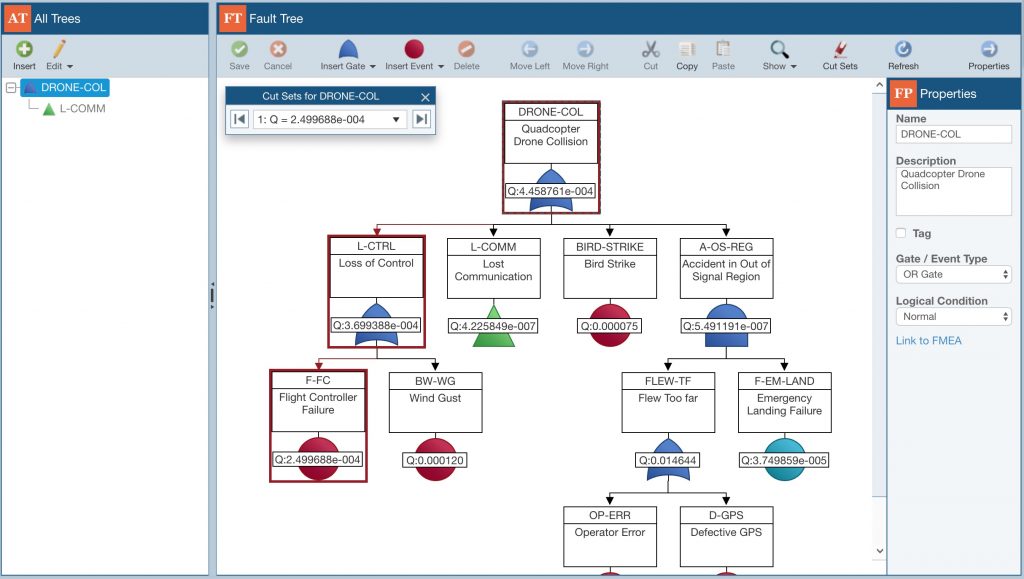Select the D-GPS Defective GPS box
This screenshot has width=1024, height=579.
pos(726,537)
